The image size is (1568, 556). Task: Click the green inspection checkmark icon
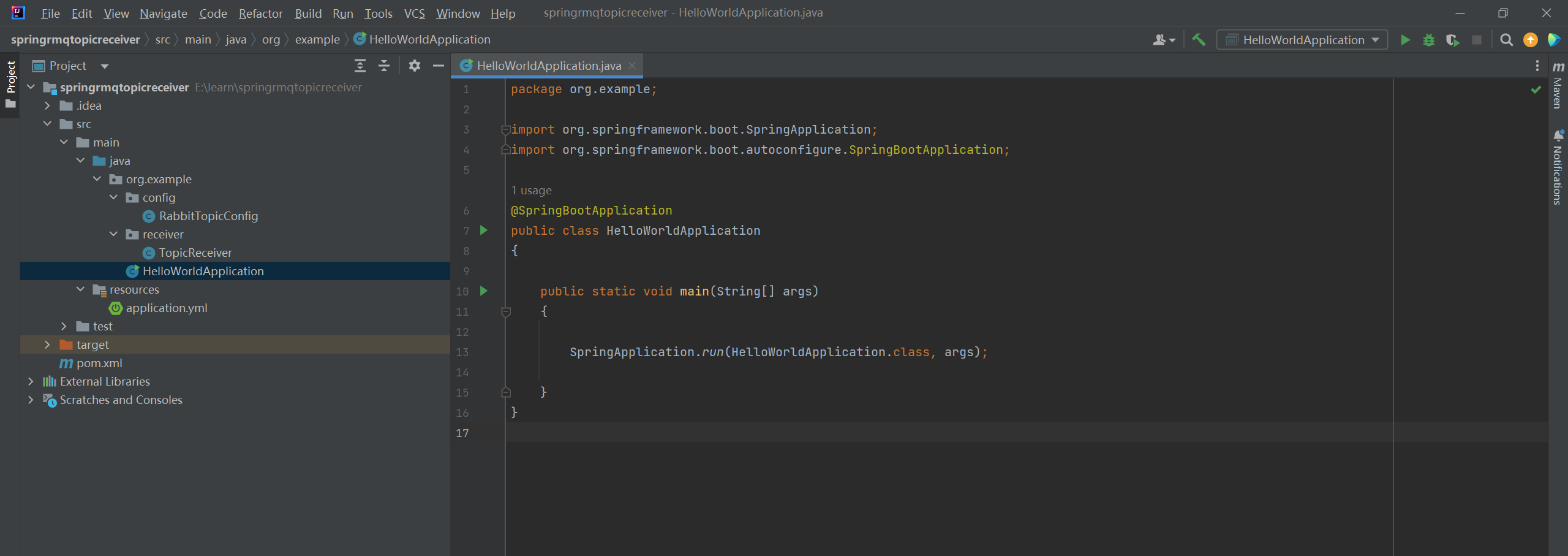click(x=1536, y=90)
